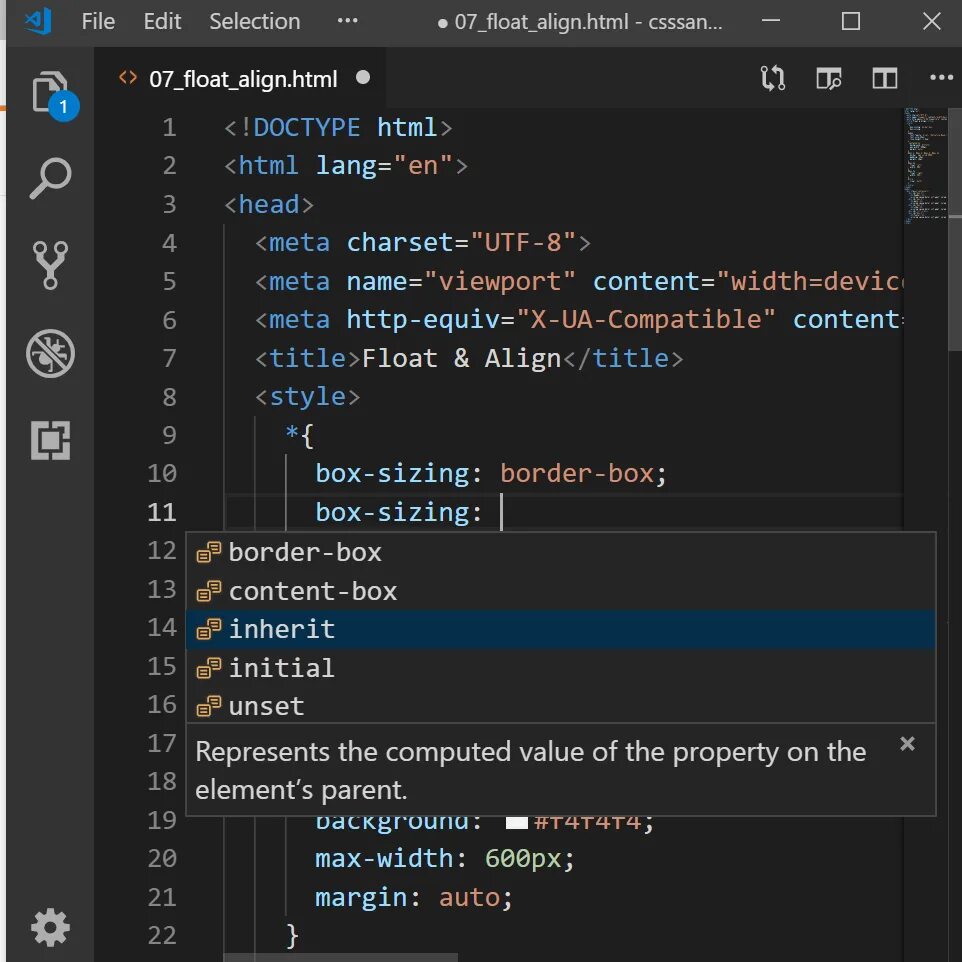
Task: Click the DOCTYPE text on line 1
Action: pyautogui.click(x=306, y=128)
